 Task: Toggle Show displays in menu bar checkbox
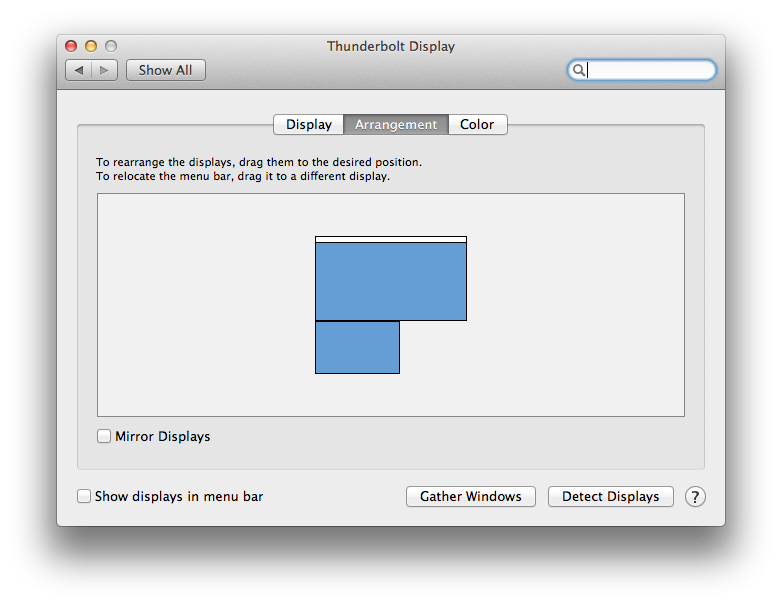coord(84,496)
